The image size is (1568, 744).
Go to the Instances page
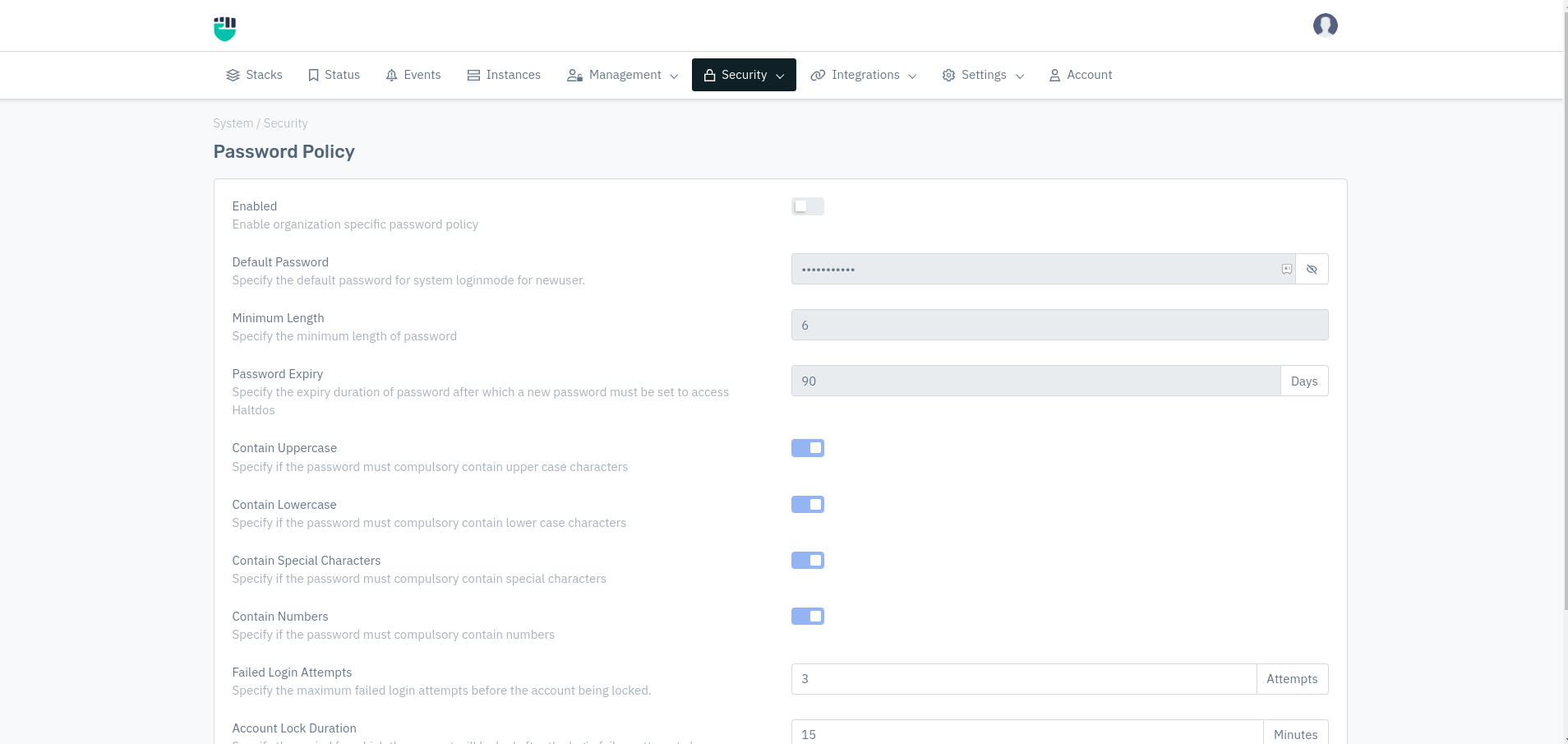(513, 76)
